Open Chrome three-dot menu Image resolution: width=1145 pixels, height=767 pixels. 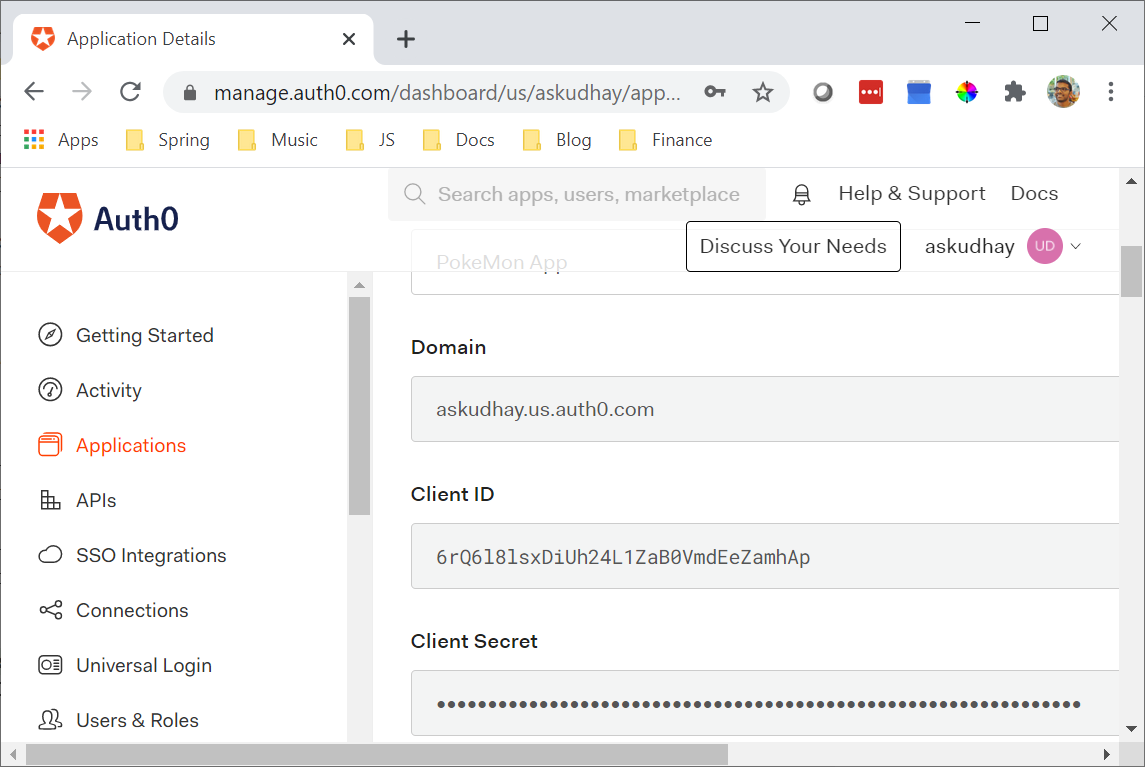[1111, 92]
